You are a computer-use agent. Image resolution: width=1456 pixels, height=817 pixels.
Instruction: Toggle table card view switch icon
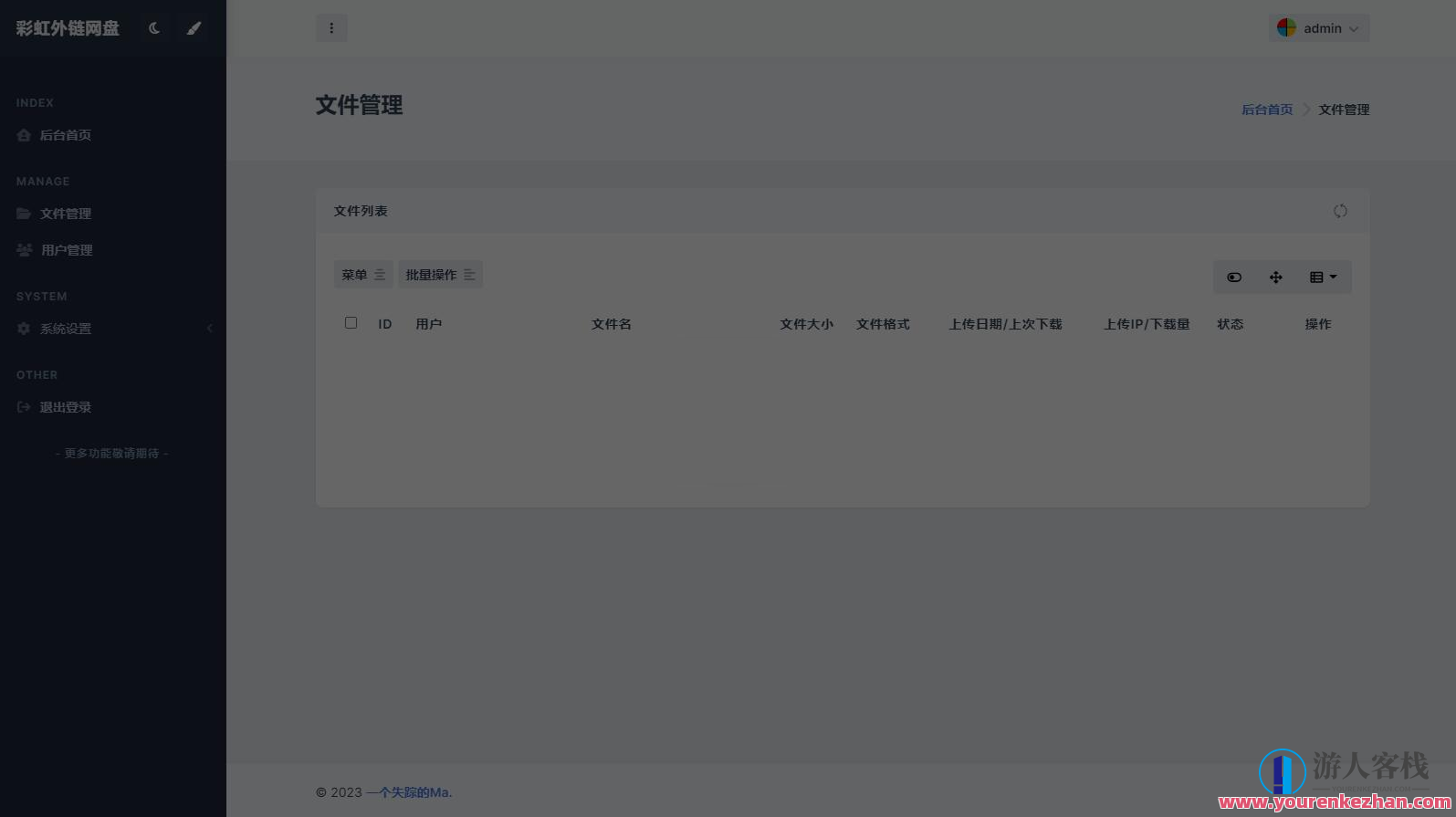pos(1234,278)
